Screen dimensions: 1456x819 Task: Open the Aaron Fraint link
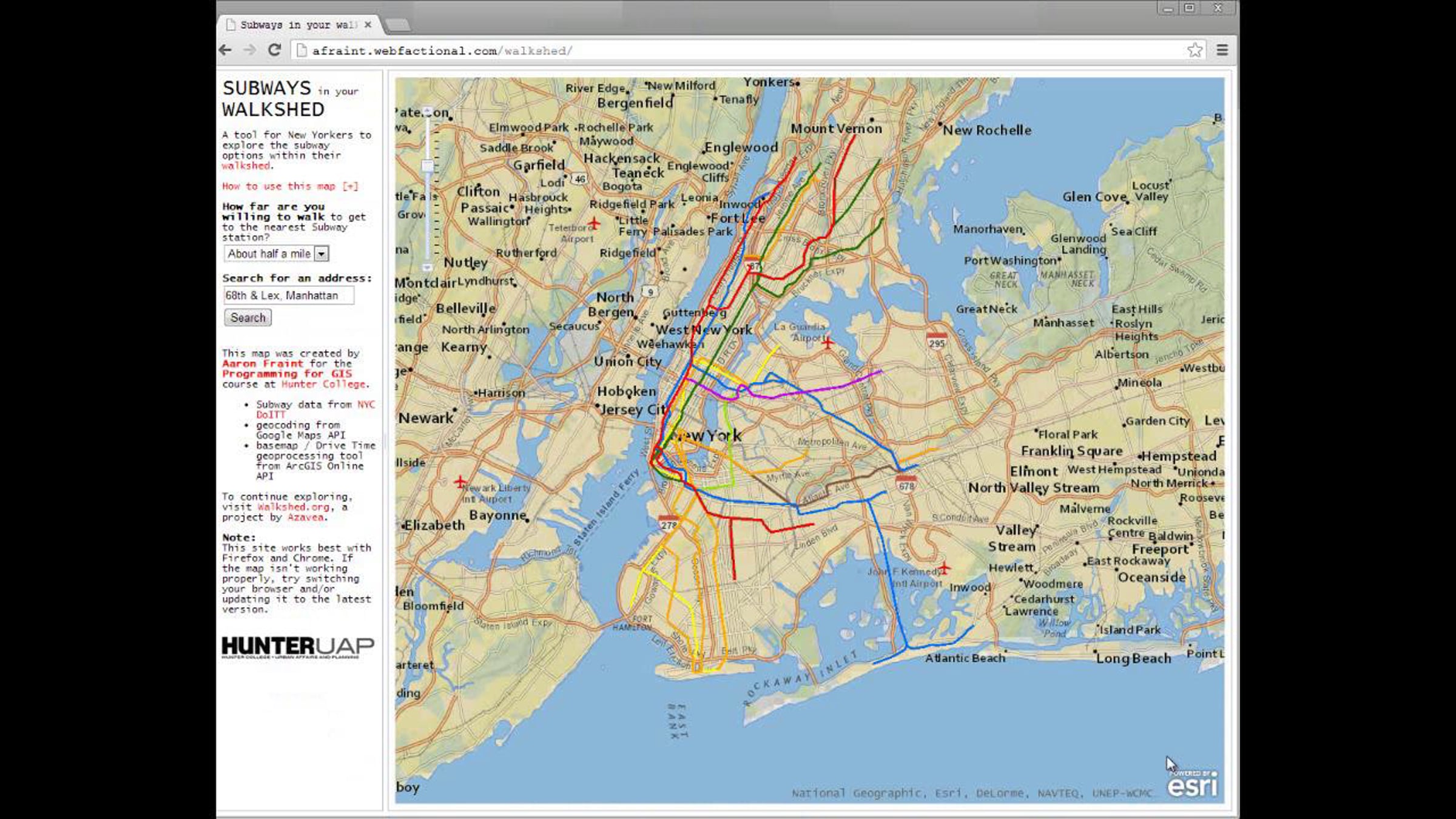[x=262, y=363]
